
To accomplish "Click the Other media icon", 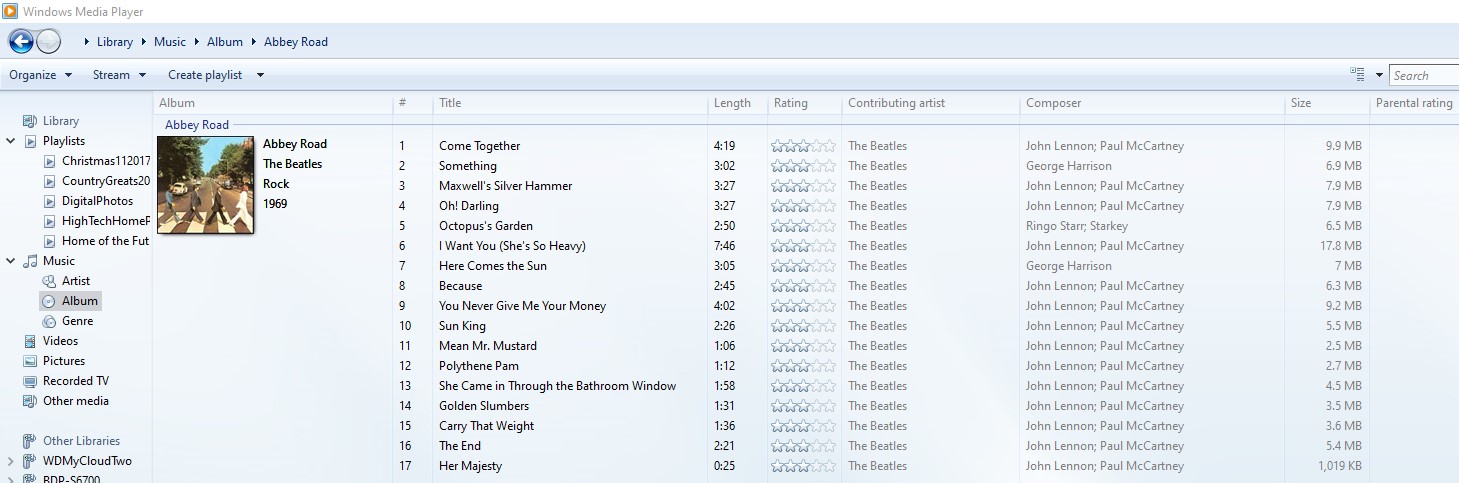I will [x=30, y=401].
